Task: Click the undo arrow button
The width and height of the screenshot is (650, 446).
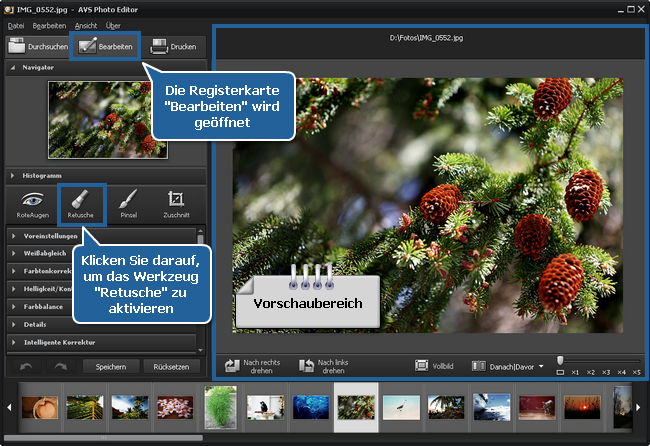Action: [x=26, y=366]
